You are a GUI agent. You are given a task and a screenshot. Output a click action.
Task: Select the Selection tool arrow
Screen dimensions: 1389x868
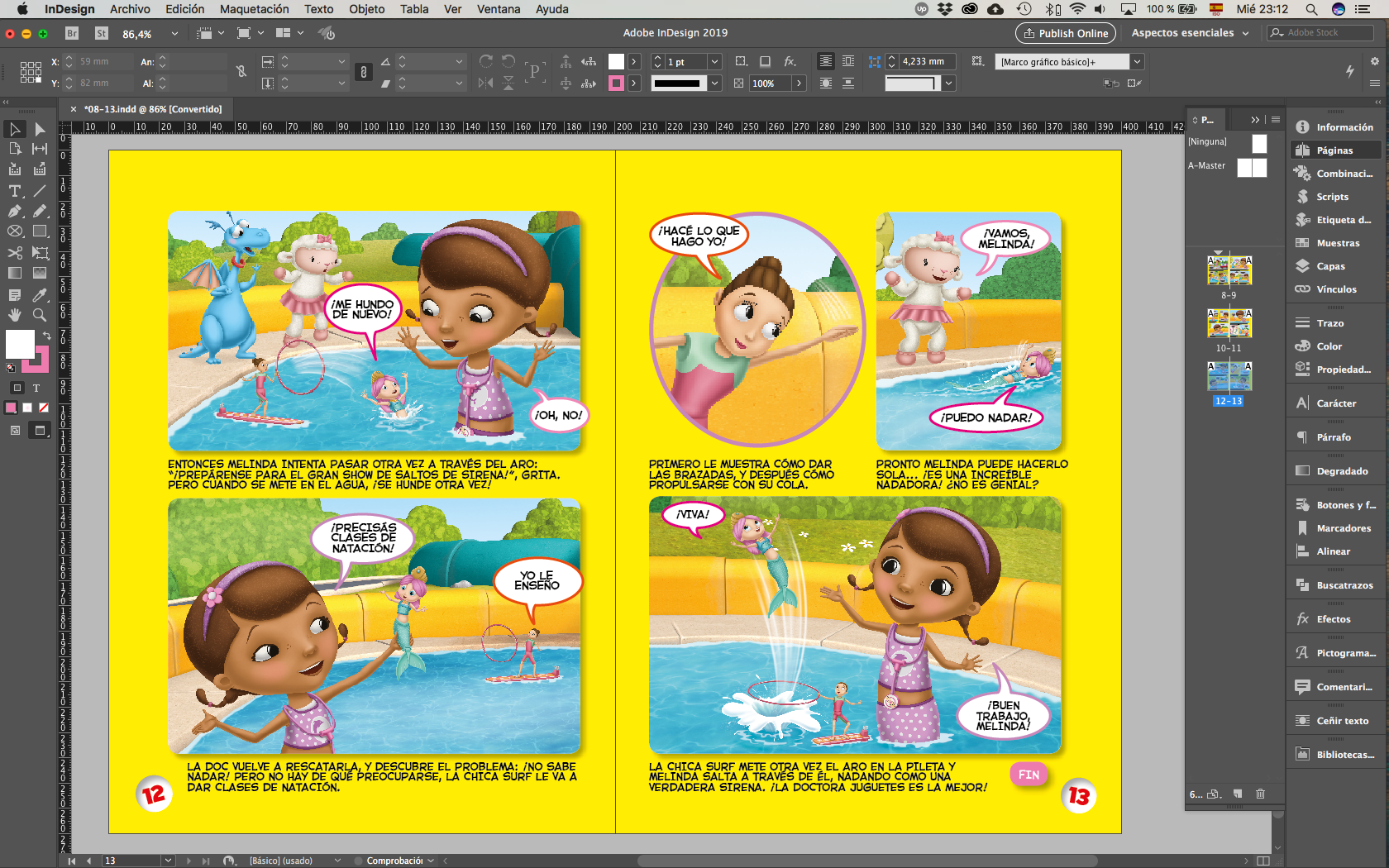pyautogui.click(x=15, y=129)
